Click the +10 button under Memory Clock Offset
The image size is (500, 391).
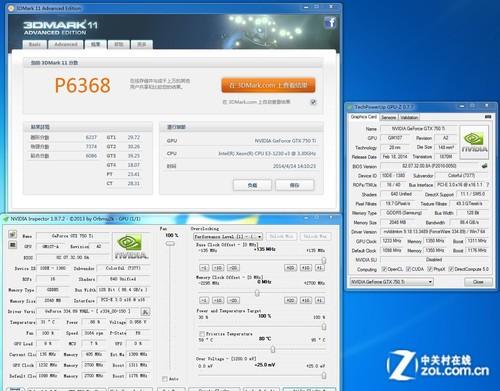click(306, 300)
